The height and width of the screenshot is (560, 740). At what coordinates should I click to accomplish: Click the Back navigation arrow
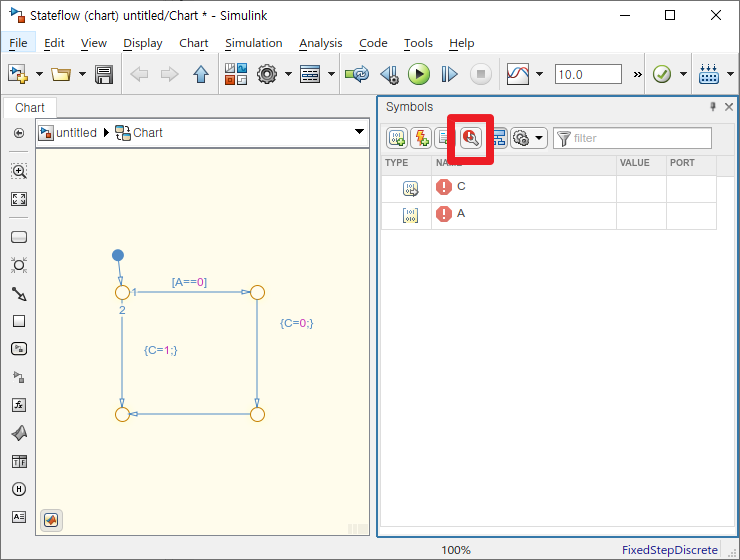click(139, 74)
